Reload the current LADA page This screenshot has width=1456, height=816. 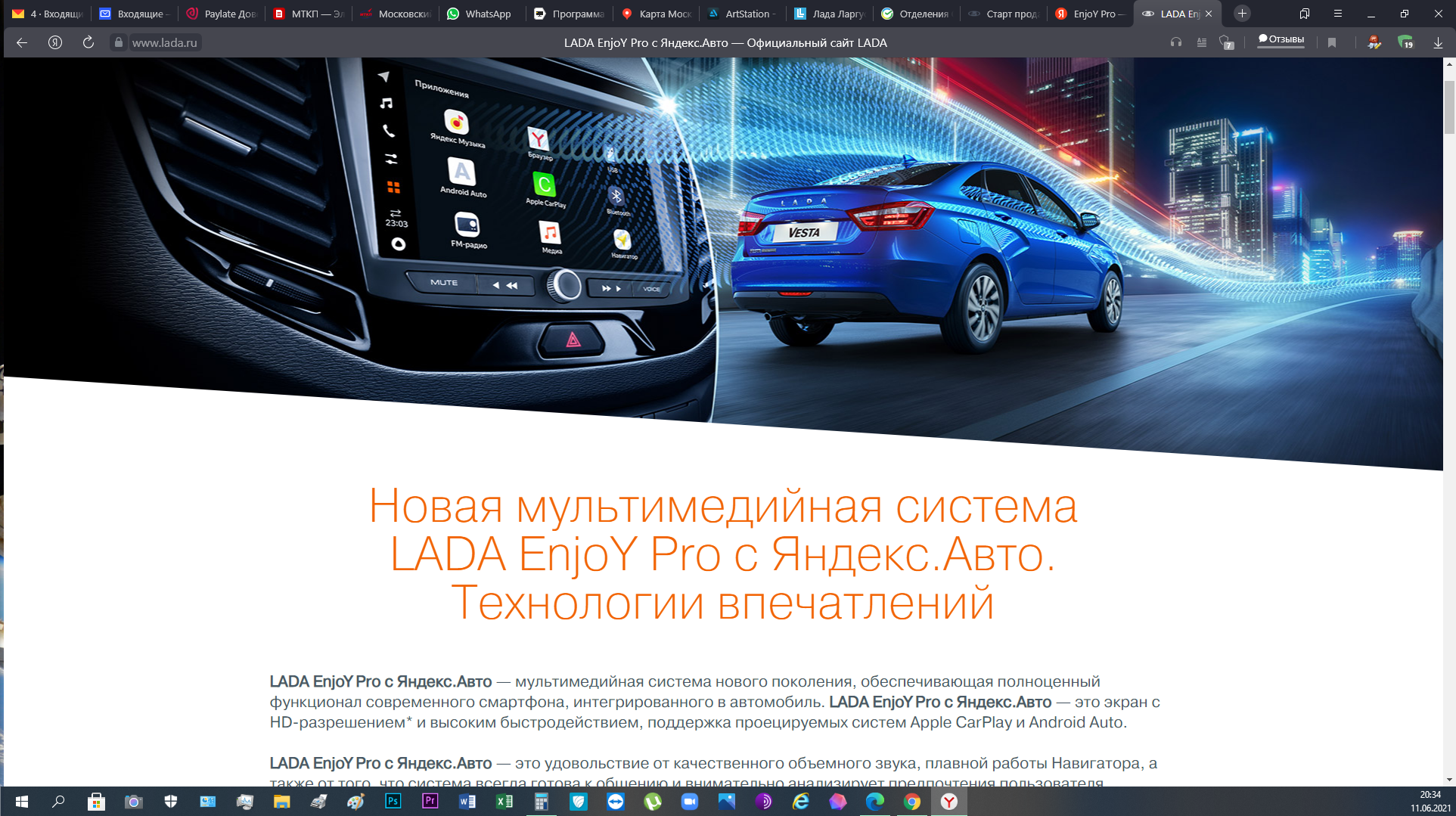88,42
